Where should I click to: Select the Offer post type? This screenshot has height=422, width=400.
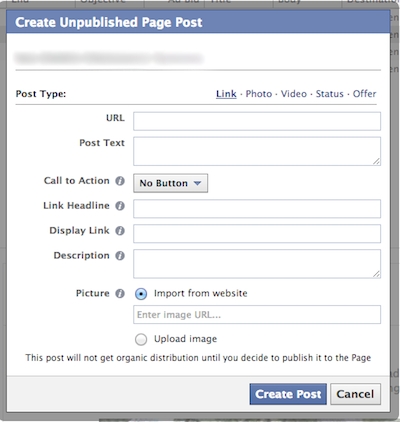(364, 94)
